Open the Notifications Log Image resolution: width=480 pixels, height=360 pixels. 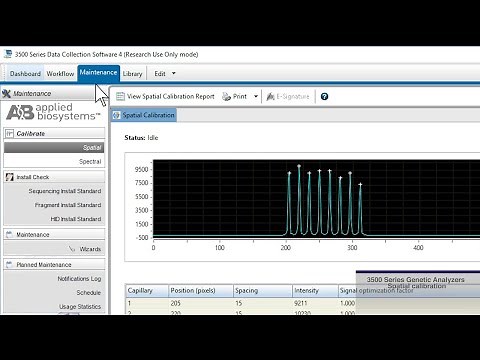79,279
